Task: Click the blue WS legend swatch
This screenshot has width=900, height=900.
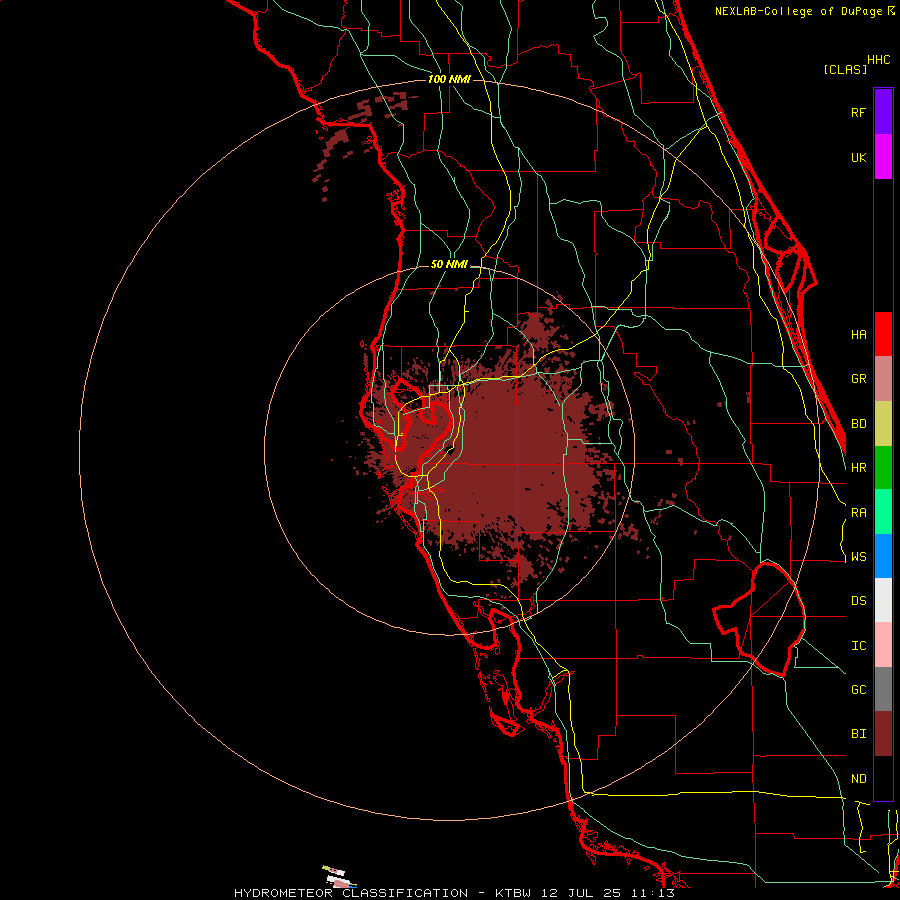Action: [x=883, y=556]
